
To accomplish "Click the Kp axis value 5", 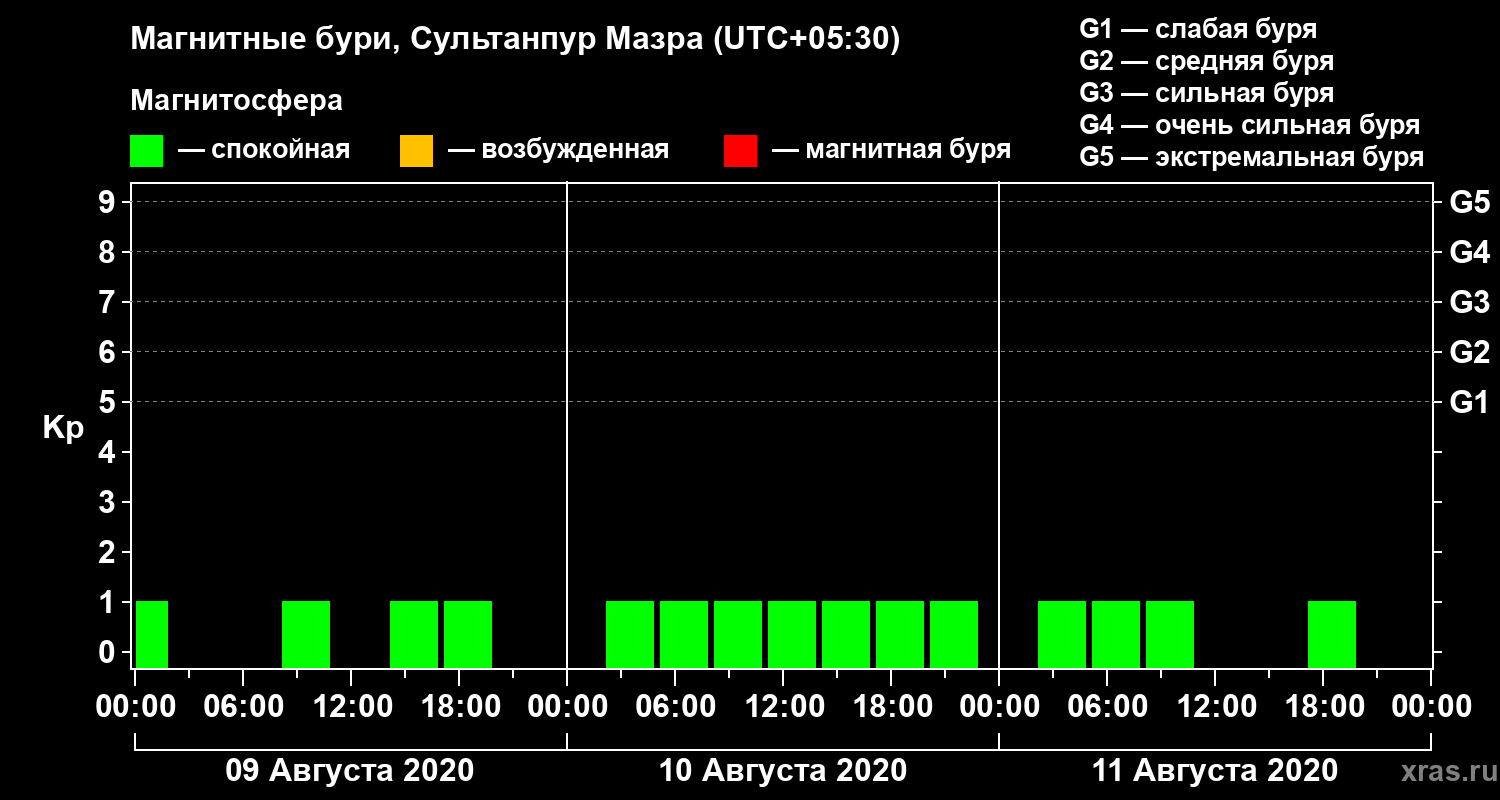I will pyautogui.click(x=107, y=402).
